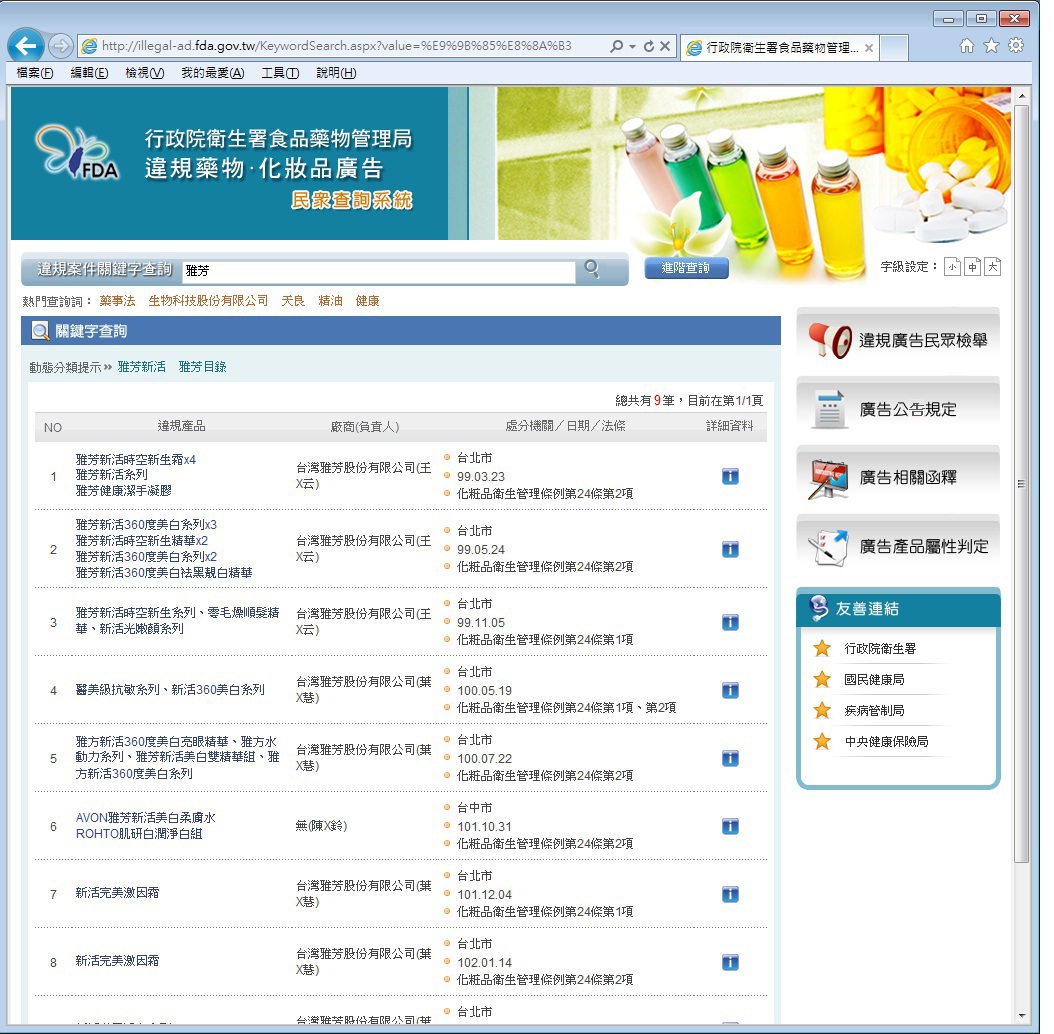The width and height of the screenshot is (1054, 1034).
Task: Open details icon for row 5 (100.07.22)
Action: pos(730,758)
